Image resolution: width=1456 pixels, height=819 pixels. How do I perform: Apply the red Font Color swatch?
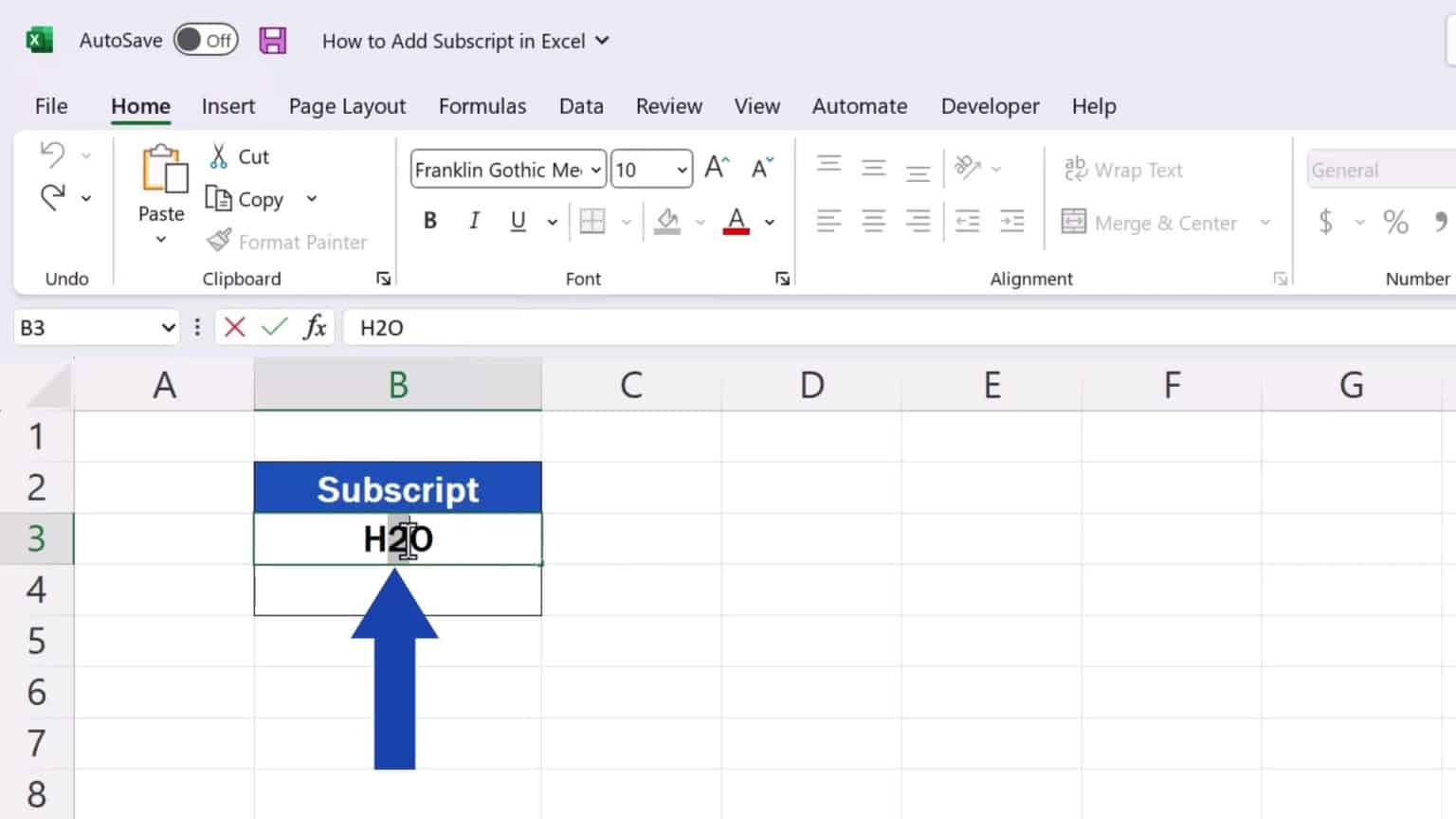pos(737,222)
